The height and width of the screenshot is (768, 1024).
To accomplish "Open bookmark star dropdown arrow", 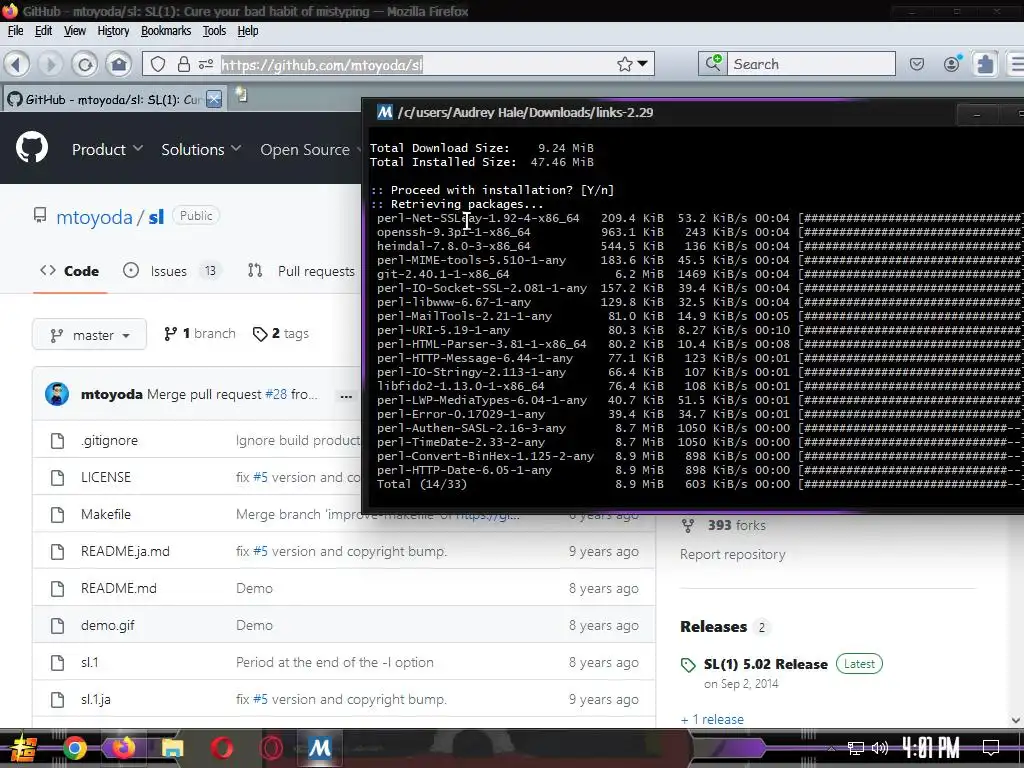I will (x=643, y=64).
